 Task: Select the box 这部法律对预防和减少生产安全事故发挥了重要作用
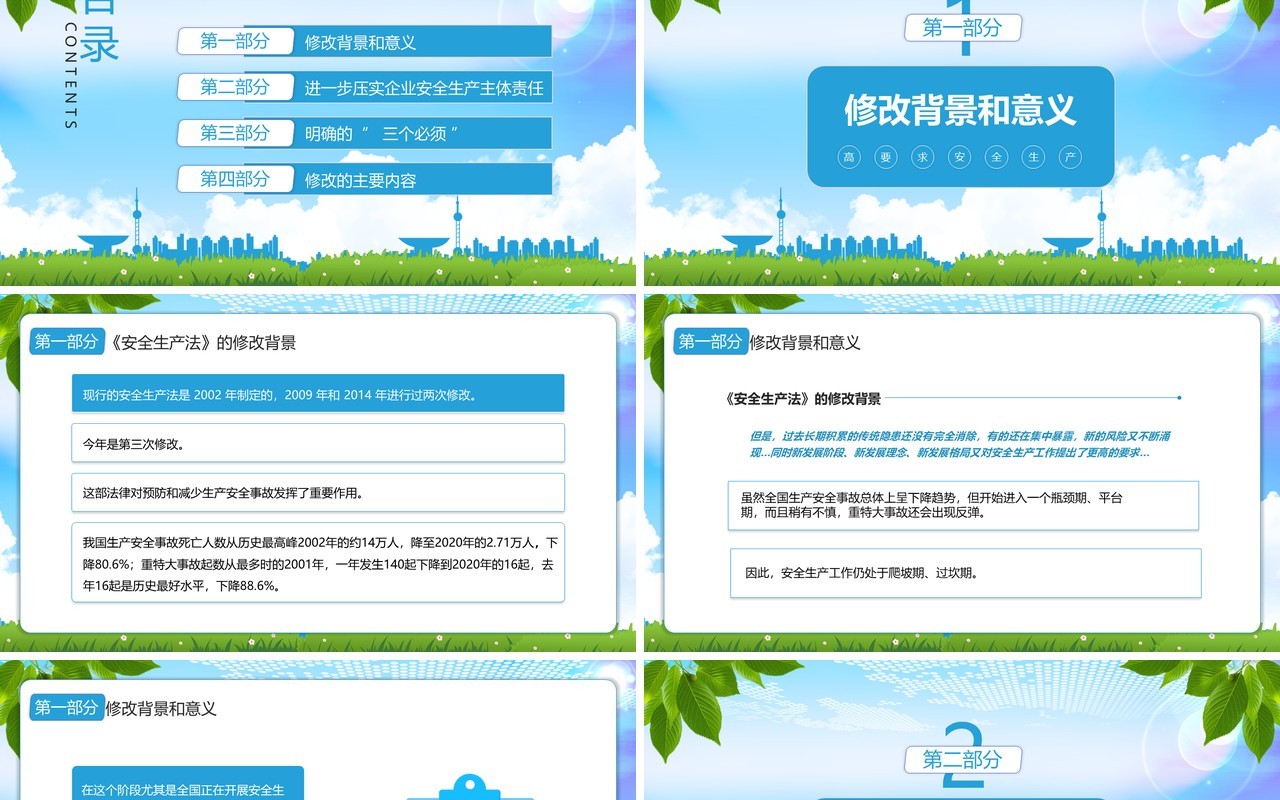[318, 492]
